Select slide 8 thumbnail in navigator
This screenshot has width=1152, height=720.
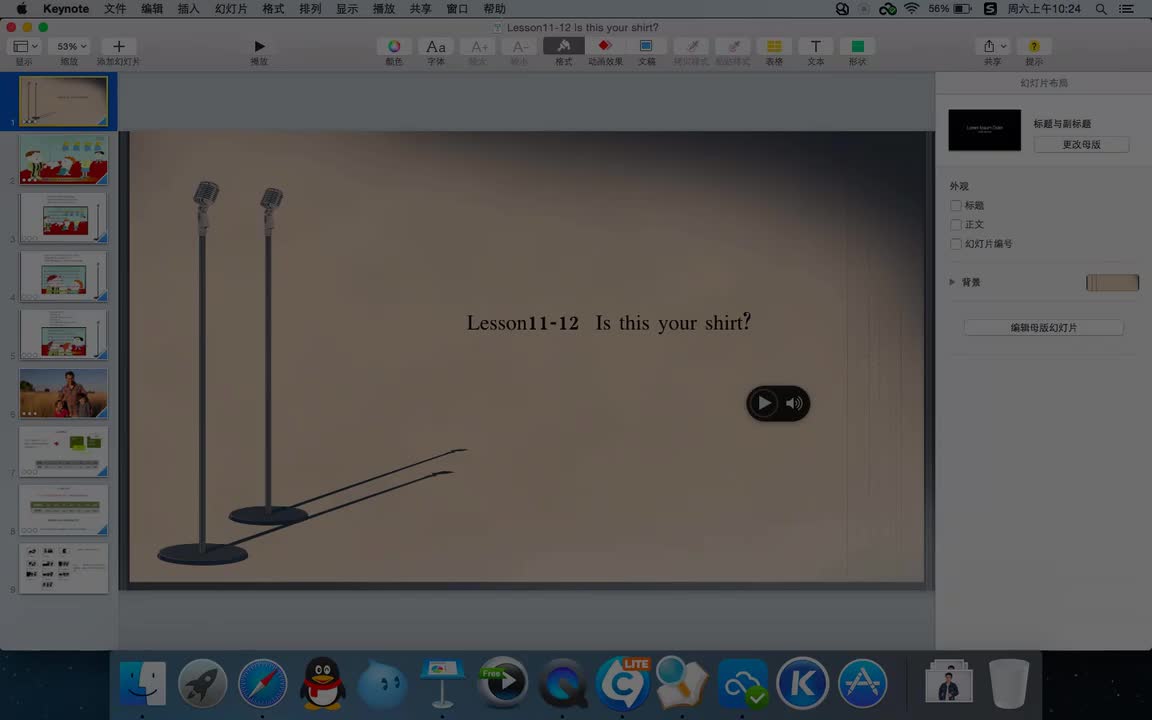(x=63, y=510)
